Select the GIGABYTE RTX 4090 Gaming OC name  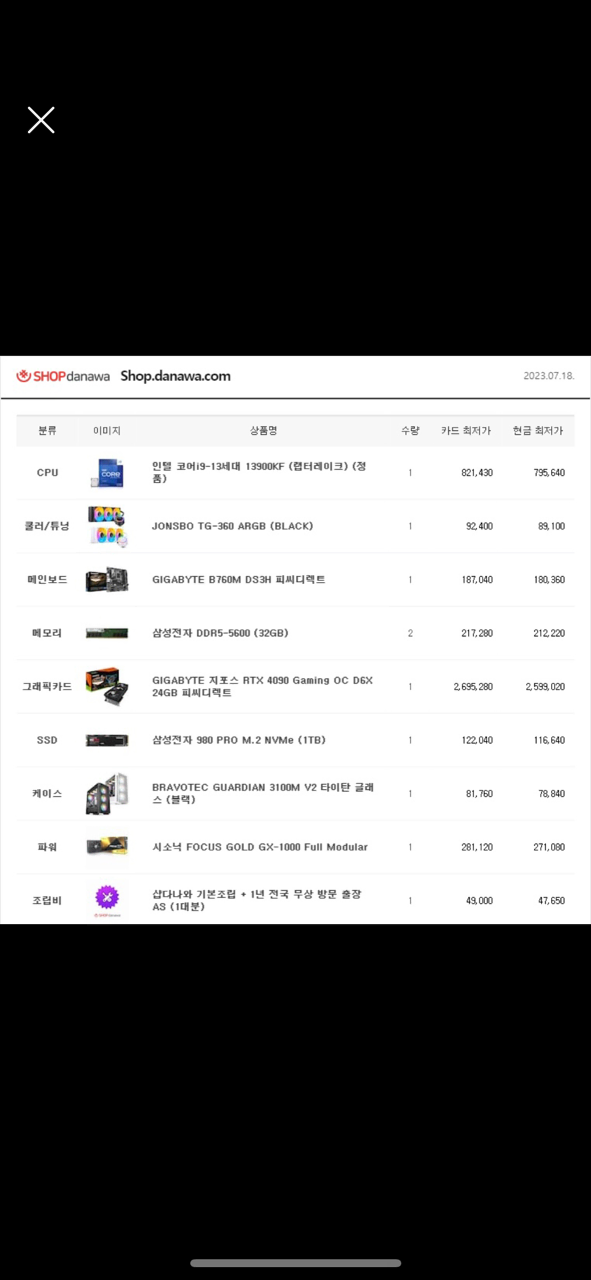[x=262, y=686]
